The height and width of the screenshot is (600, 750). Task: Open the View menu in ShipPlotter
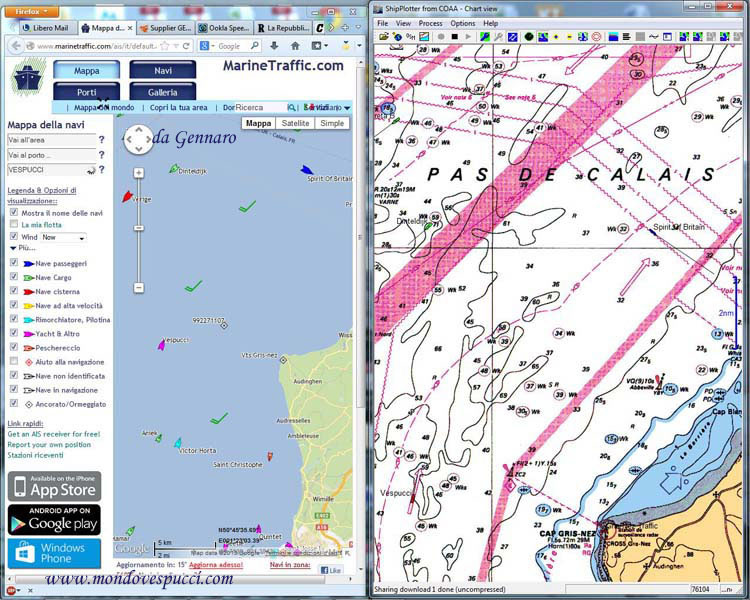403,23
